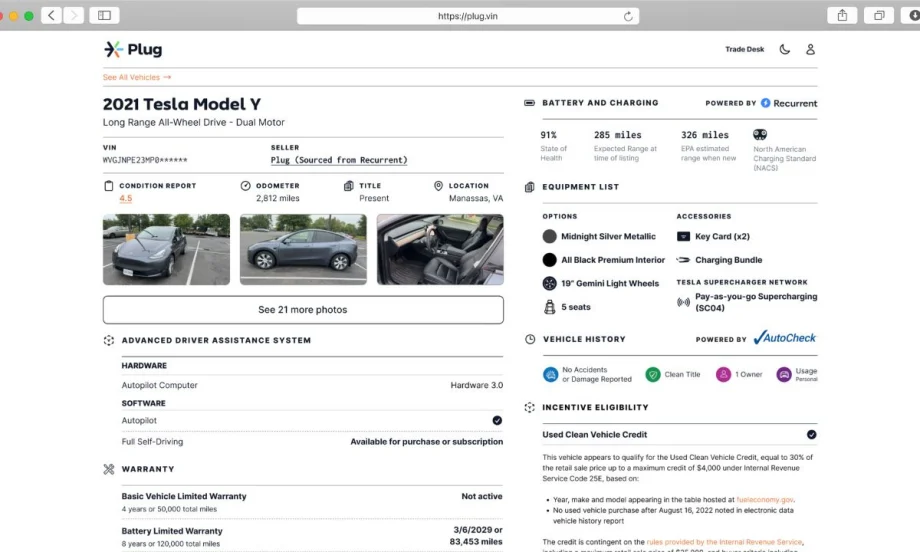This screenshot has width=920, height=552.
Task: Toggle the browser sidebar button
Action: [104, 15]
